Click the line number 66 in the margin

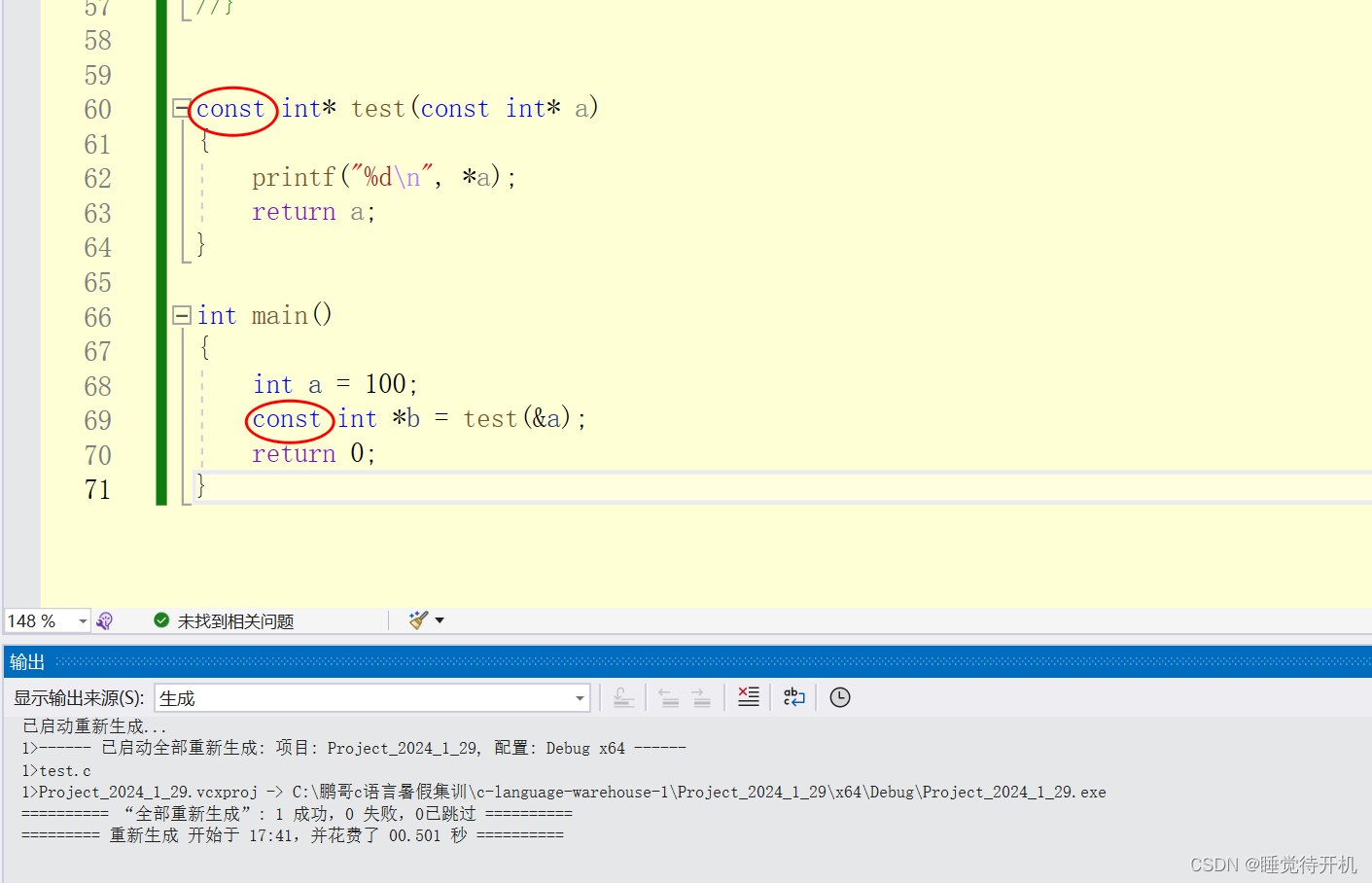[x=97, y=317]
